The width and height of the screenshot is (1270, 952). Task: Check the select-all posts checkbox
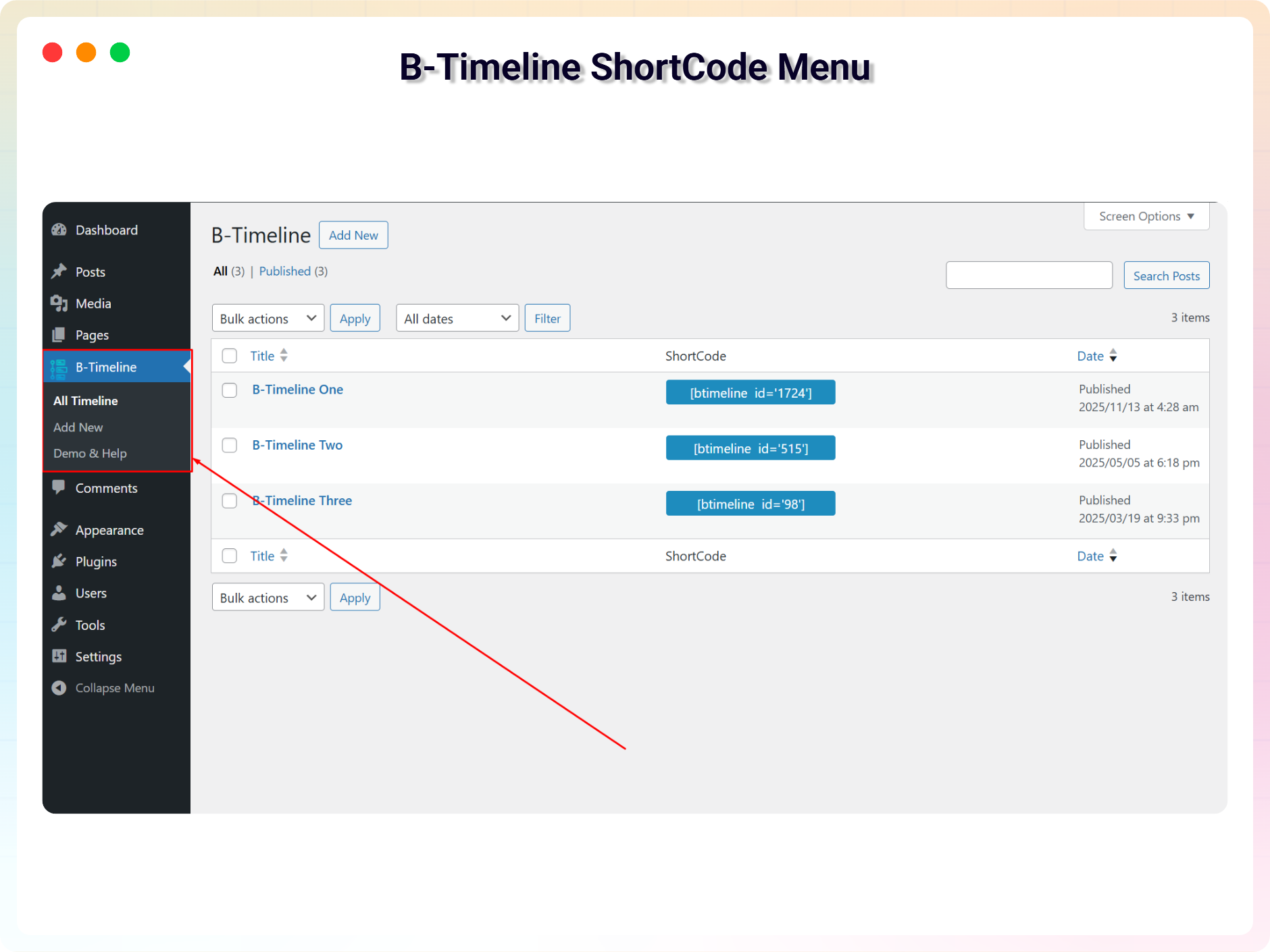pos(230,356)
